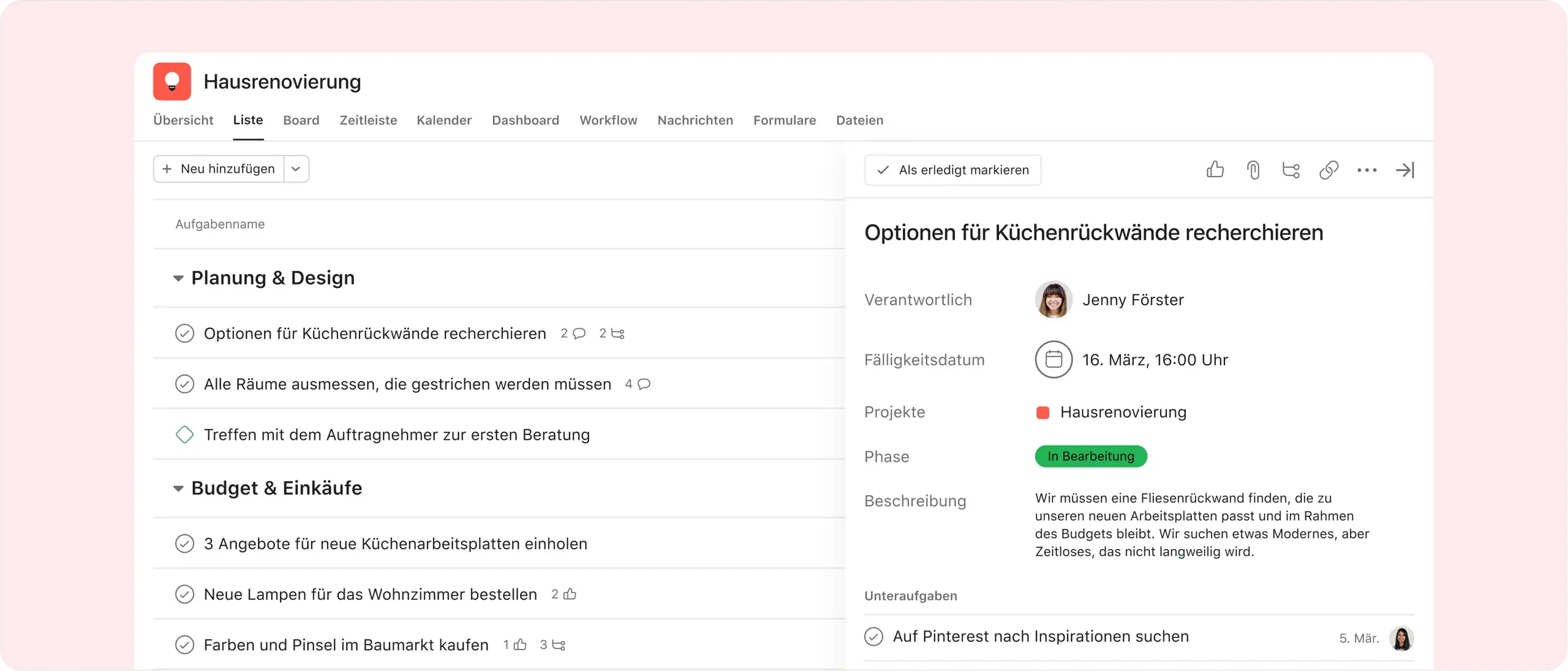This screenshot has width=1568, height=671.
Task: Add a subtask via the subtask icon
Action: (1291, 170)
